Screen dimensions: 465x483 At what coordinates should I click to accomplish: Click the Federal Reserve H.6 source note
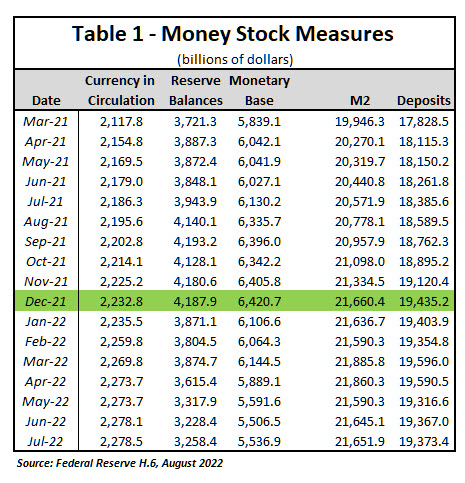pyautogui.click(x=120, y=463)
